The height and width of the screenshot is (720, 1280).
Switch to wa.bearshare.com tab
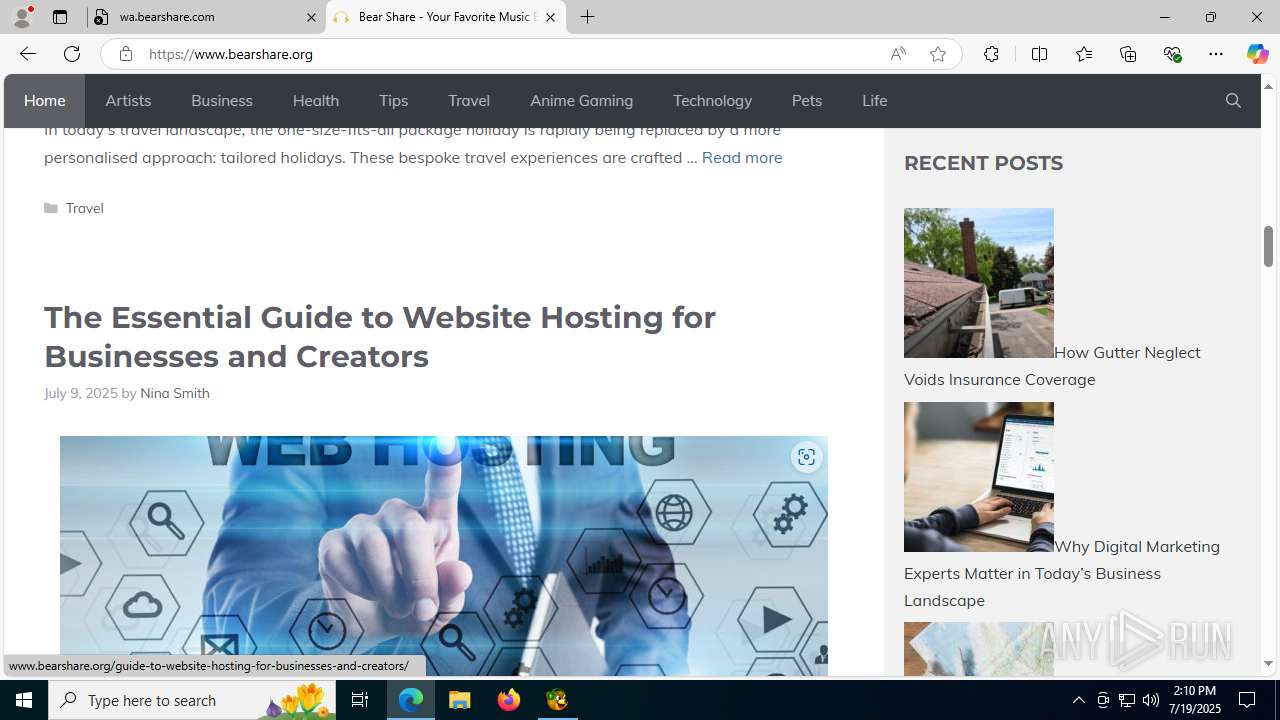point(206,17)
